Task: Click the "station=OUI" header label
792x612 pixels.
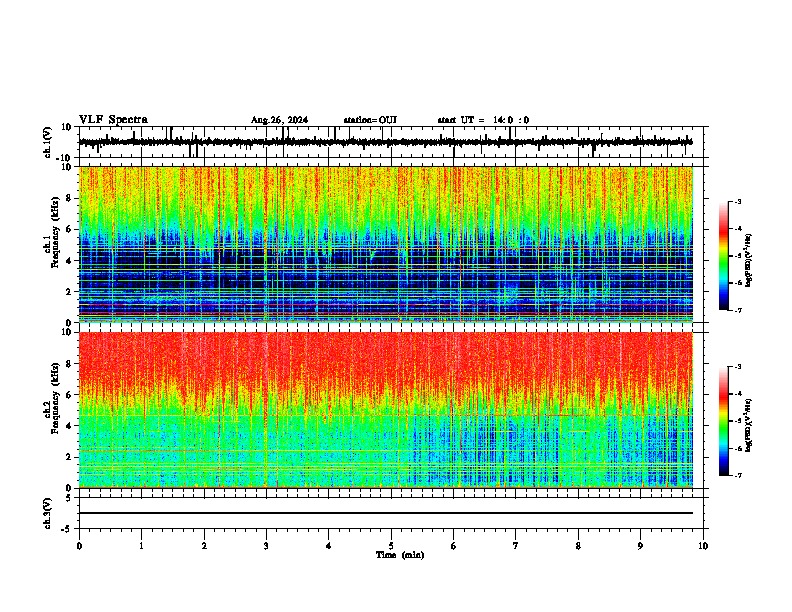Action: coord(370,120)
